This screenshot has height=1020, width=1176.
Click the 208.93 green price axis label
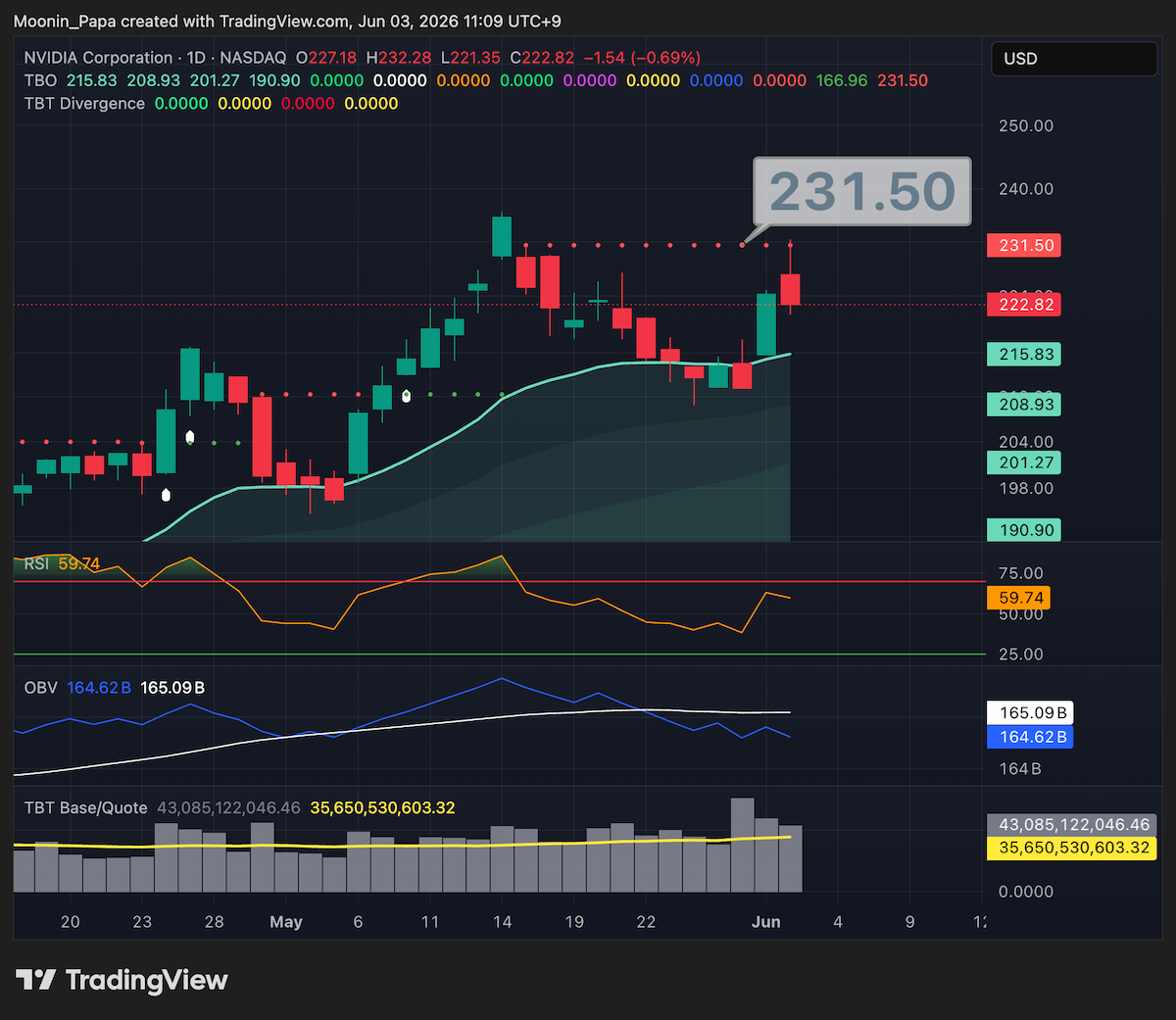[x=1024, y=405]
